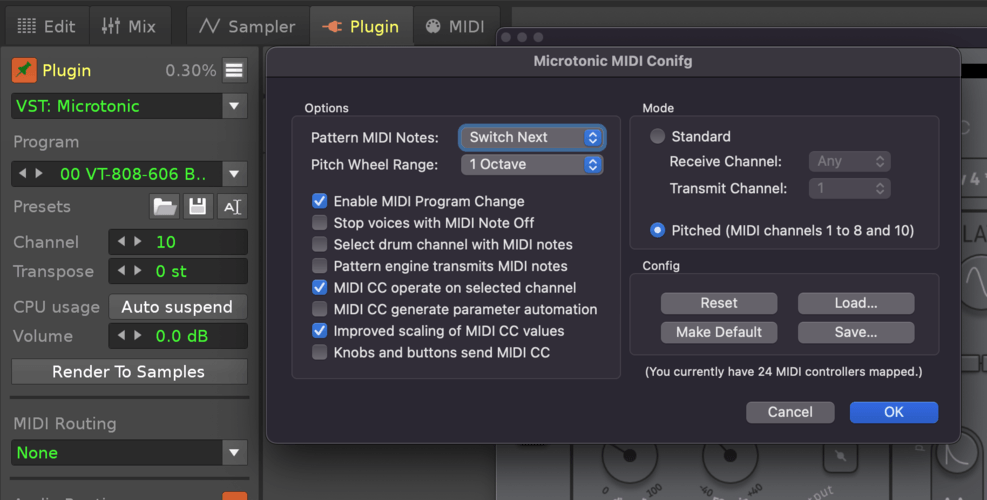
Task: Click the save preset floppy disk icon
Action: [198, 207]
